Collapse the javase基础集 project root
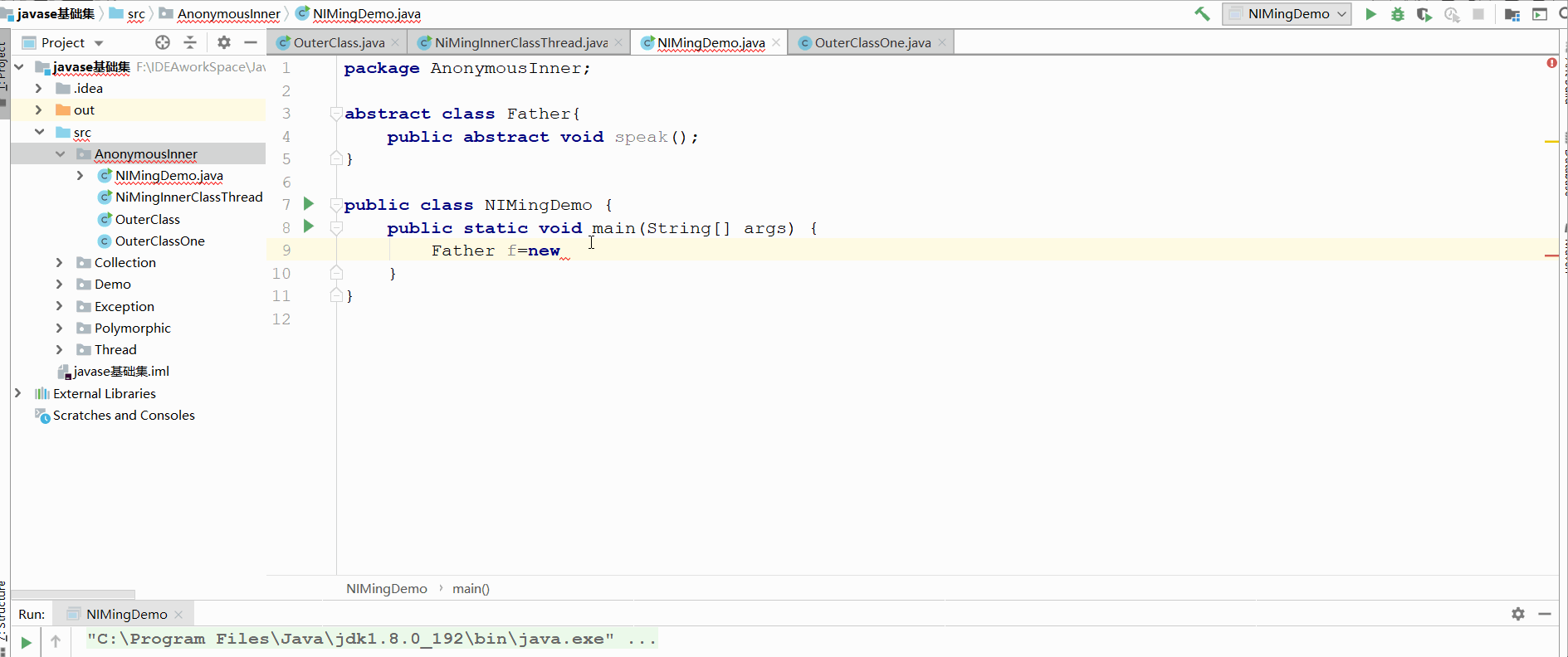Image resolution: width=1568 pixels, height=657 pixels. coord(19,66)
